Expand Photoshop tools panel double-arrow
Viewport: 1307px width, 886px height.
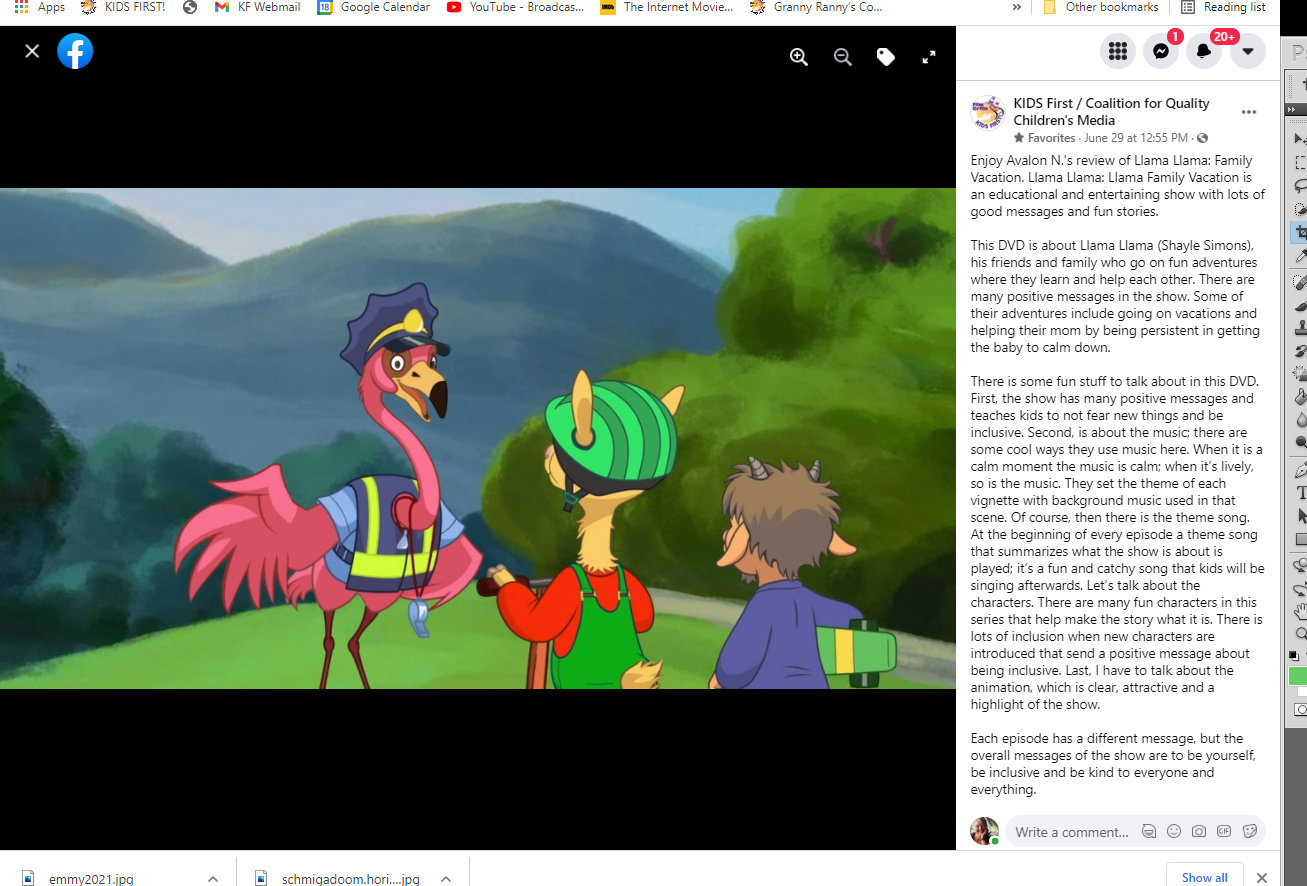(1291, 109)
